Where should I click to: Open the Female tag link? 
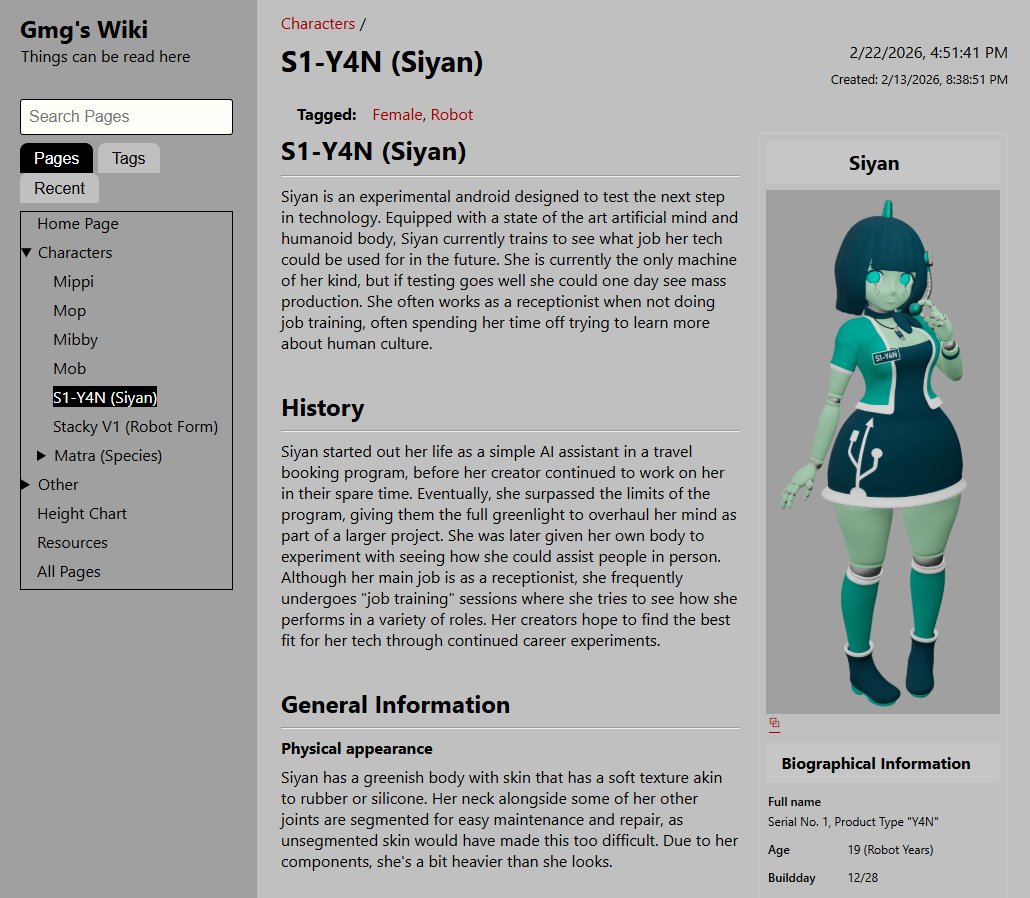(x=397, y=115)
